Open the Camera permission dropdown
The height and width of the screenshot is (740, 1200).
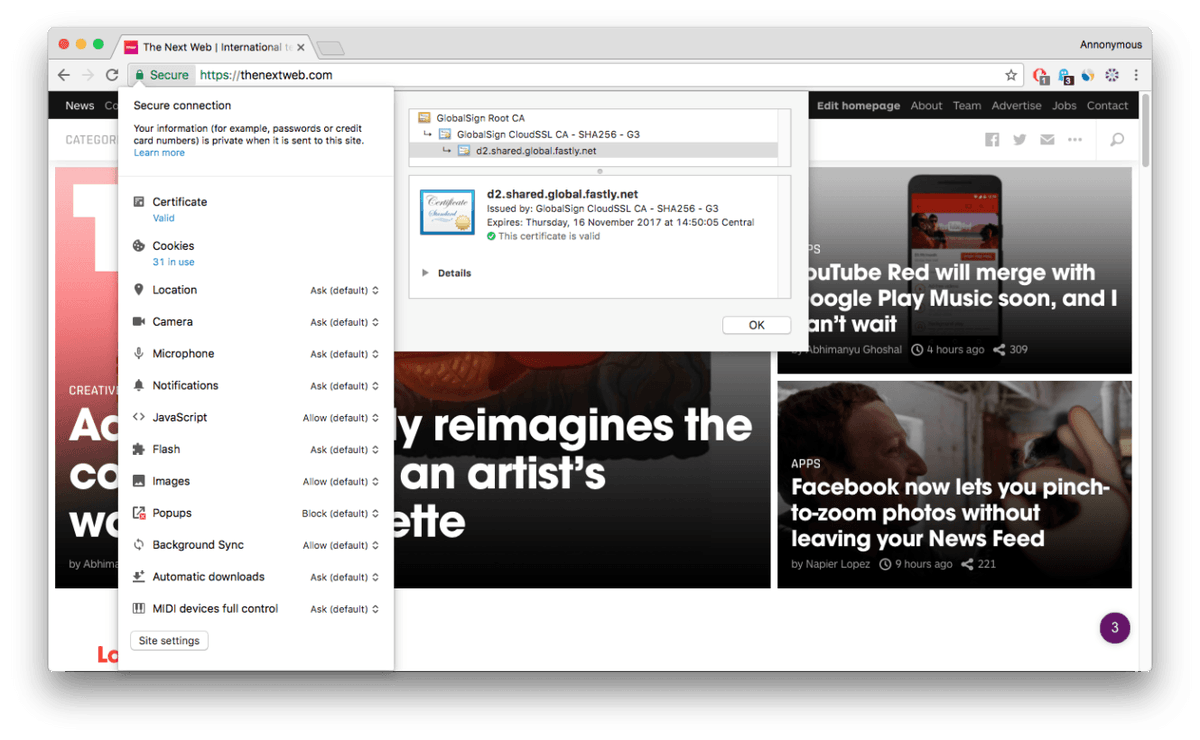344,323
